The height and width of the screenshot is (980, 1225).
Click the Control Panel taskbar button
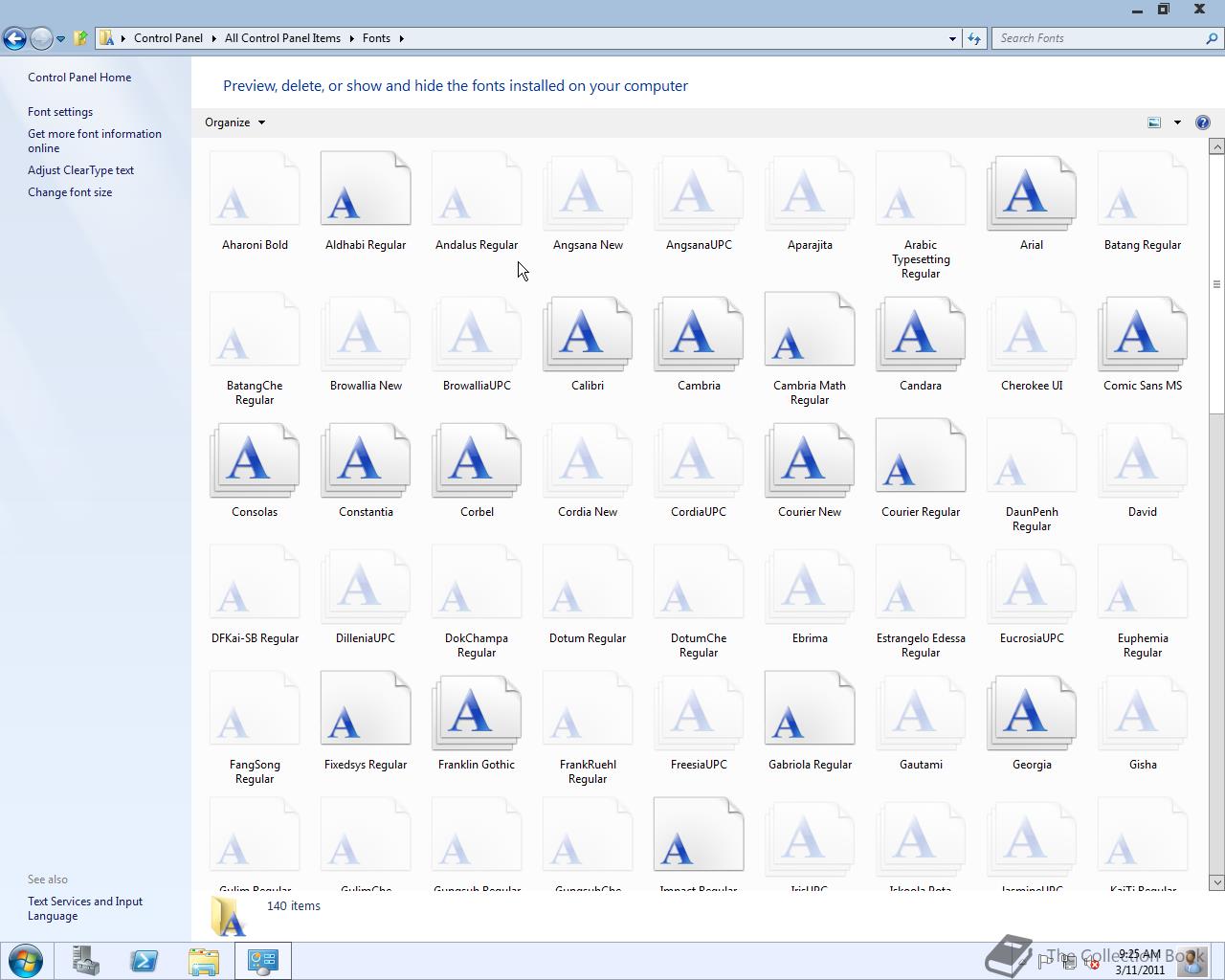pyautogui.click(x=263, y=961)
